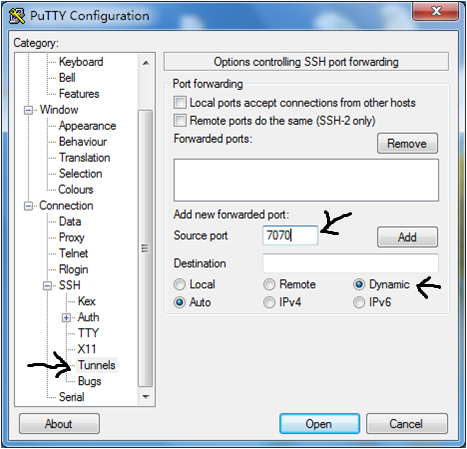Click the Add button

[x=407, y=237]
